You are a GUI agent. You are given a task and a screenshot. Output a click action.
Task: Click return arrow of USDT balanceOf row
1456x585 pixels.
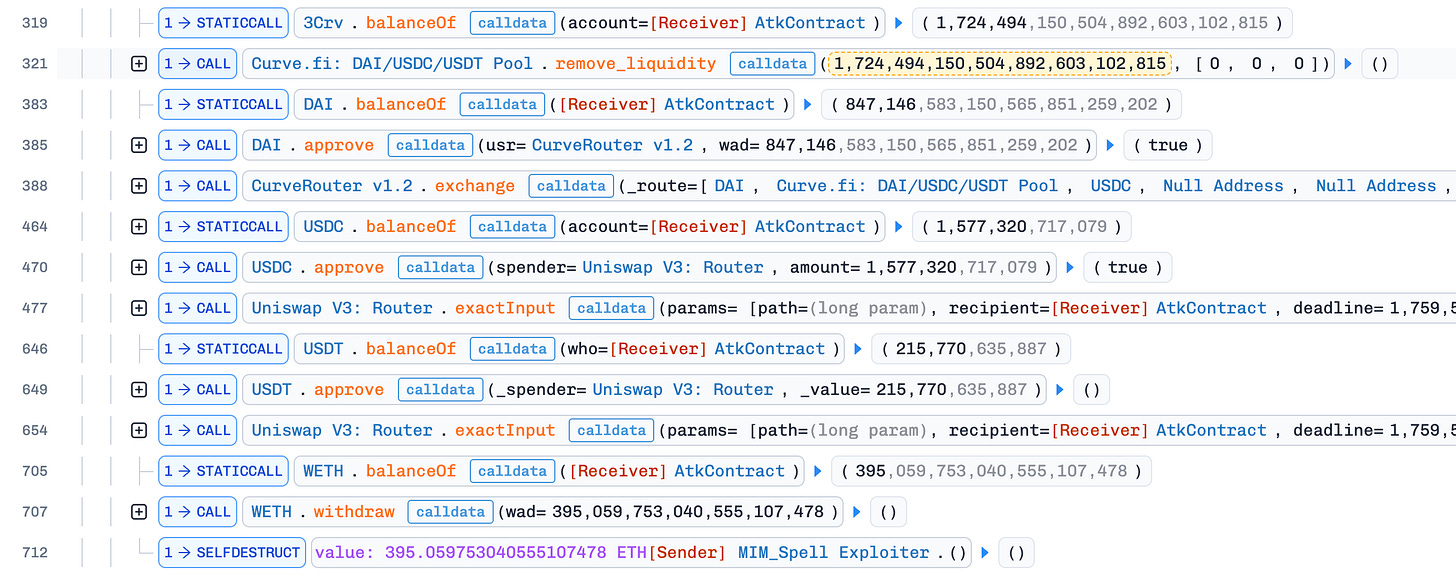[x=856, y=349]
